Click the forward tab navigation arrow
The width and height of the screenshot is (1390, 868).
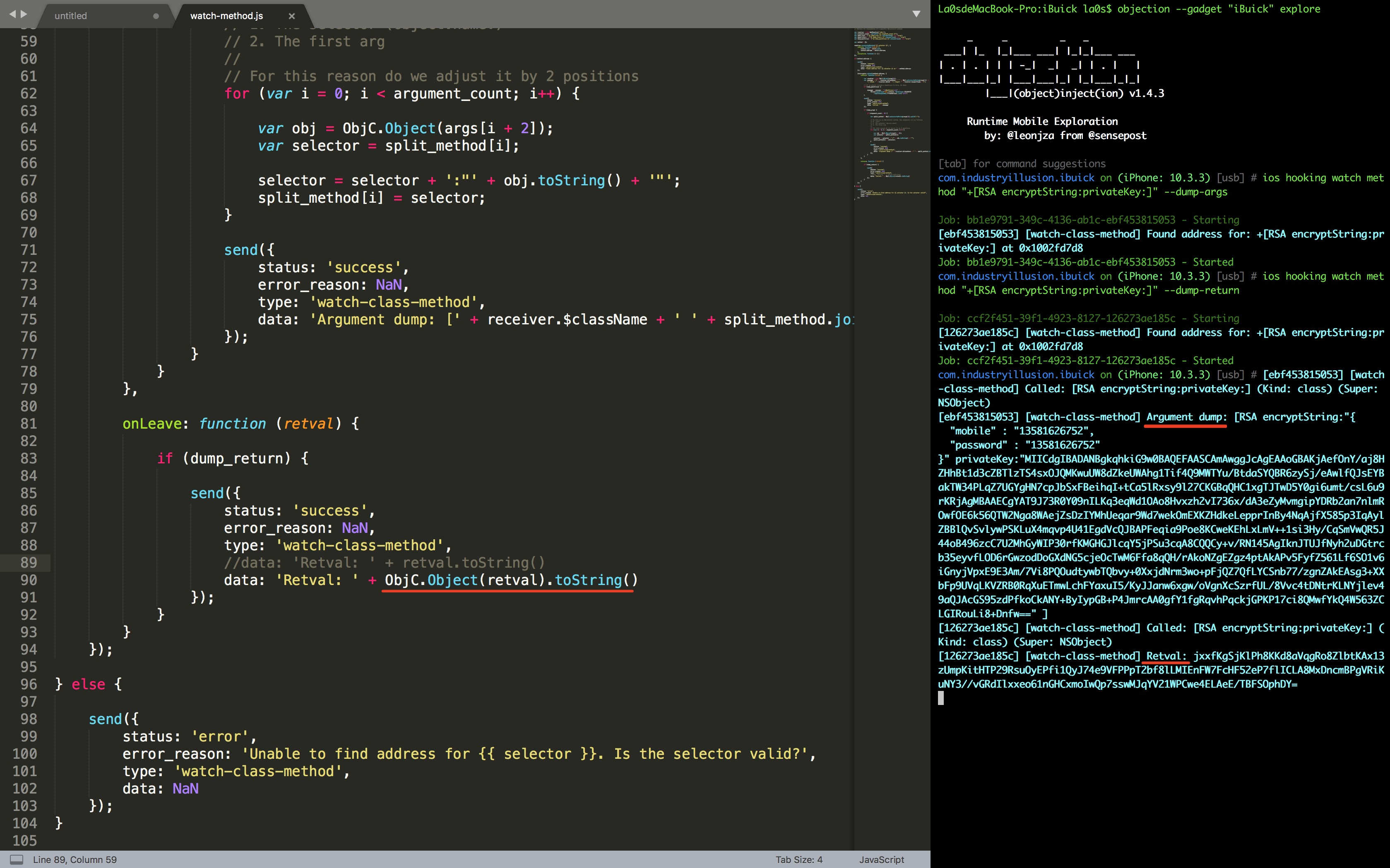coord(24,14)
